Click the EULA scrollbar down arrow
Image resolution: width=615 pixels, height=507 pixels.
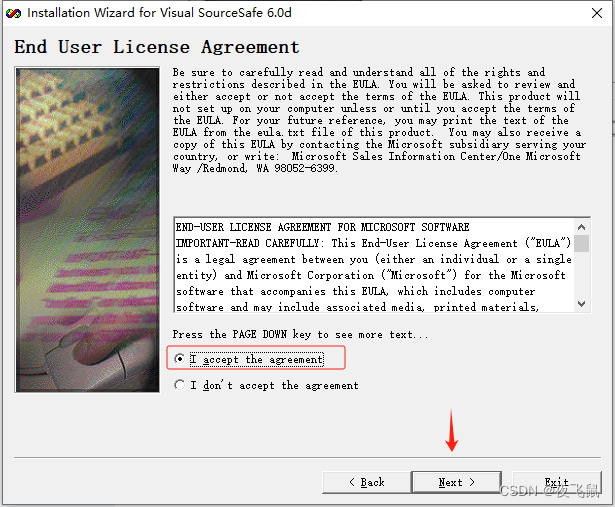[x=582, y=304]
